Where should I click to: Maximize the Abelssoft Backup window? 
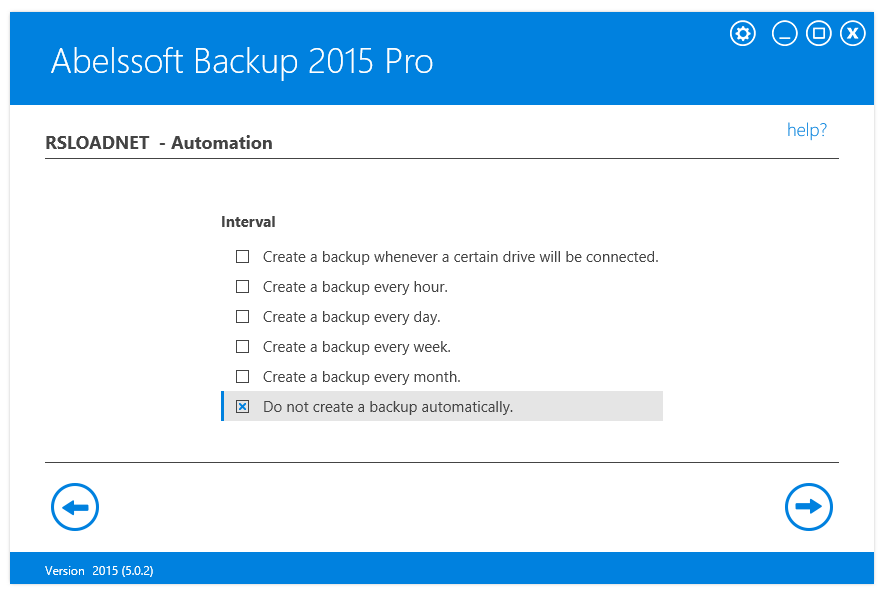pyautogui.click(x=819, y=34)
